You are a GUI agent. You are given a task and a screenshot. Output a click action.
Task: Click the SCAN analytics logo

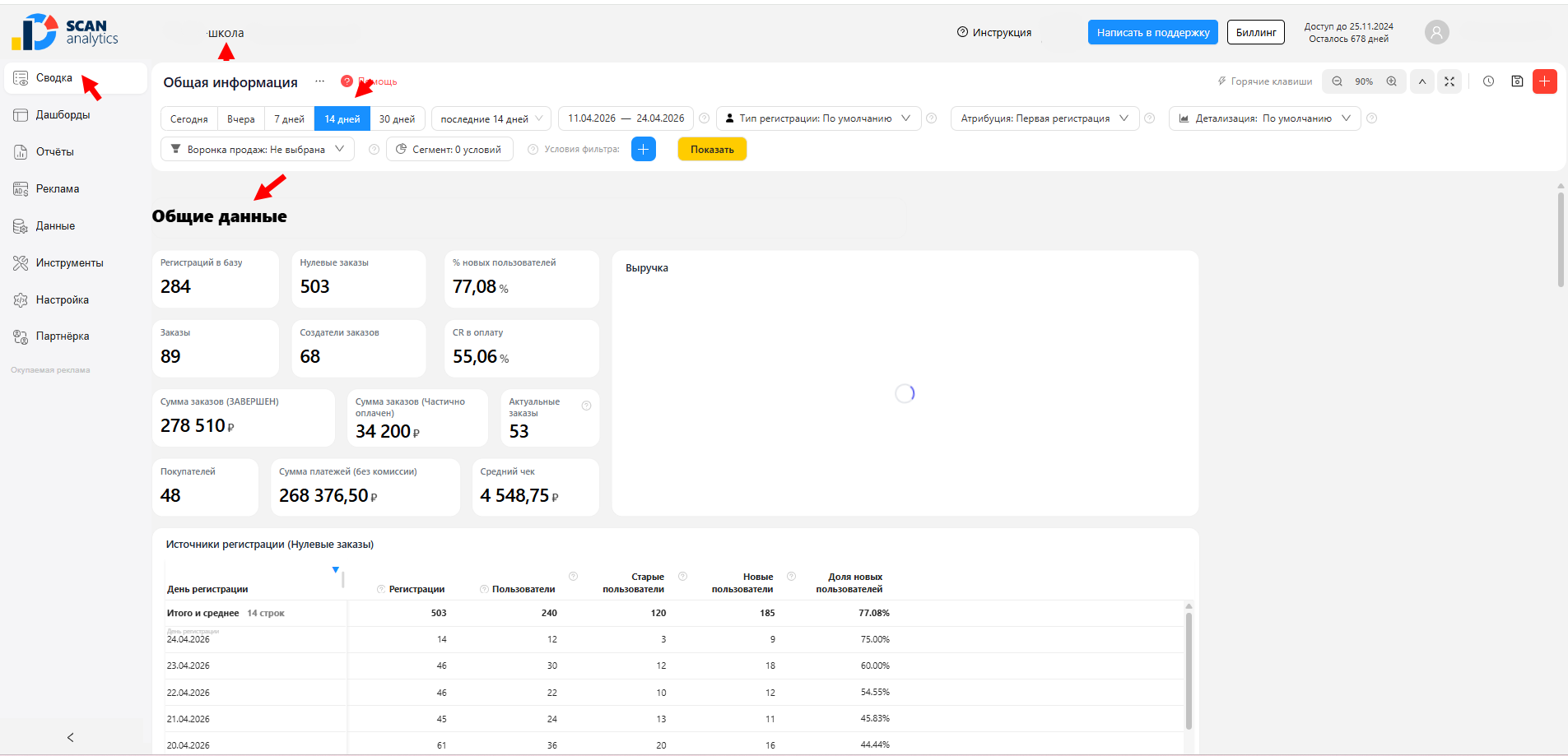coord(64,32)
